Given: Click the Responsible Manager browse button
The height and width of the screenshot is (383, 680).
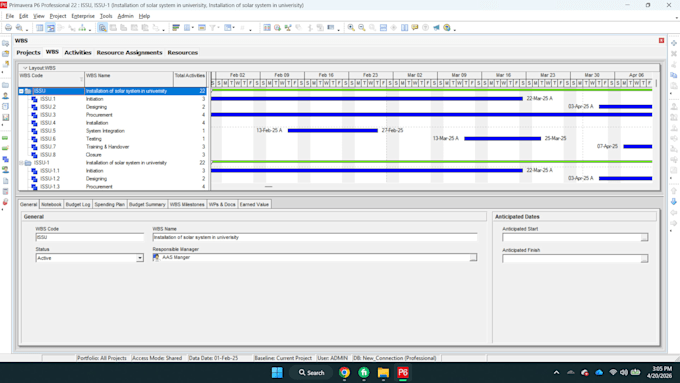Looking at the screenshot, I should click(x=473, y=258).
